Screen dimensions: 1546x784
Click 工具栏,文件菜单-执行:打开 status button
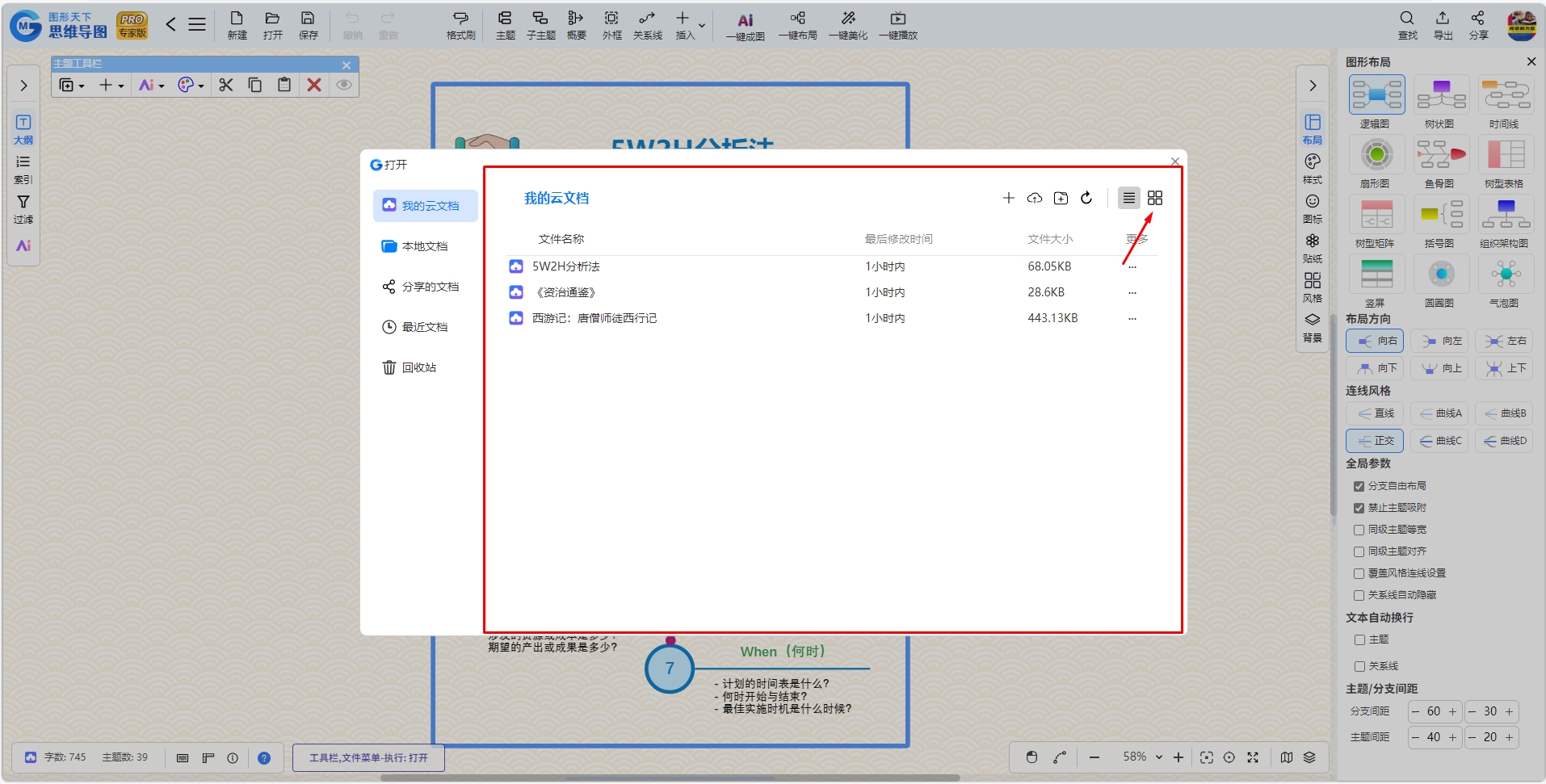point(368,757)
